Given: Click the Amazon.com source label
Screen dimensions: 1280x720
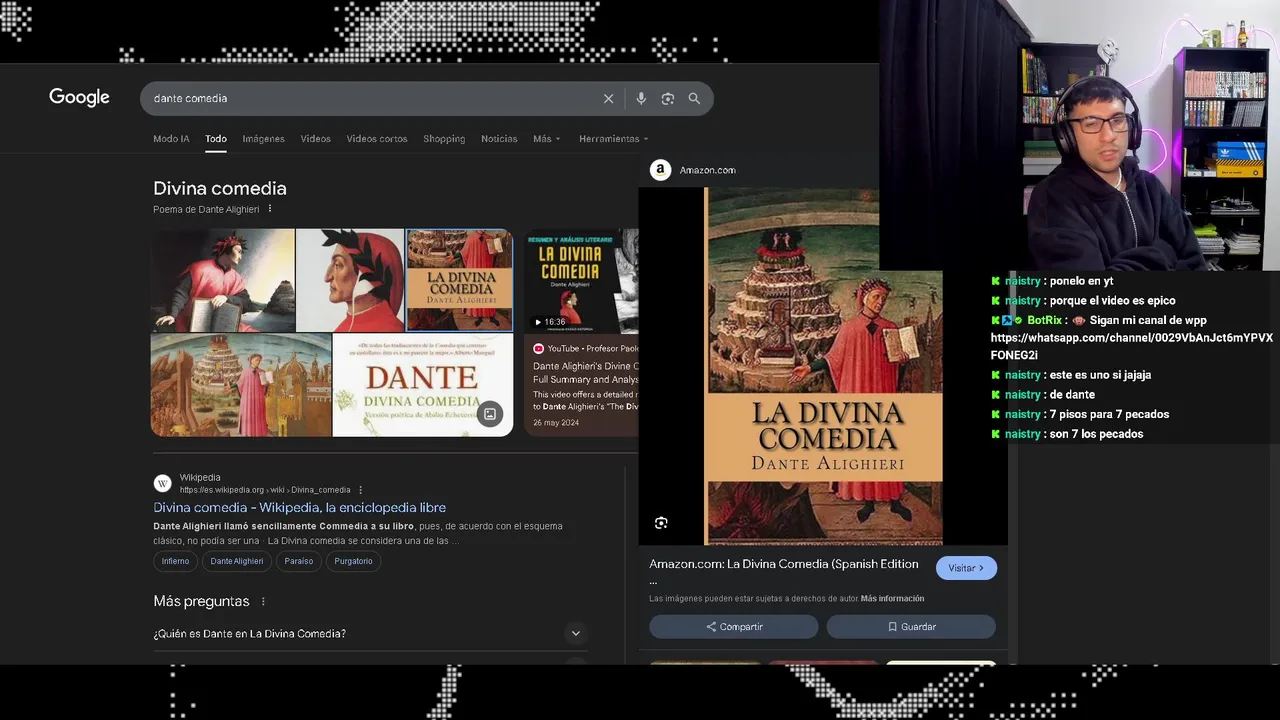Looking at the screenshot, I should 708,170.
